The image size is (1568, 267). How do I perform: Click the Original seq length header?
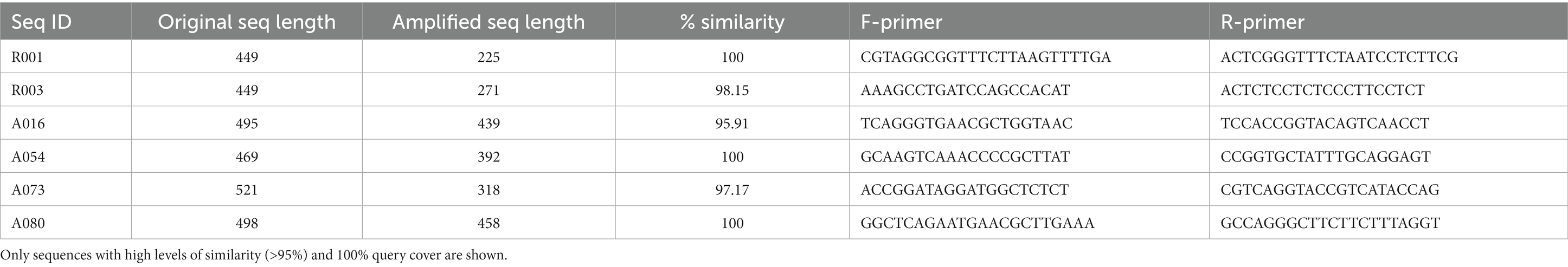[x=247, y=22]
